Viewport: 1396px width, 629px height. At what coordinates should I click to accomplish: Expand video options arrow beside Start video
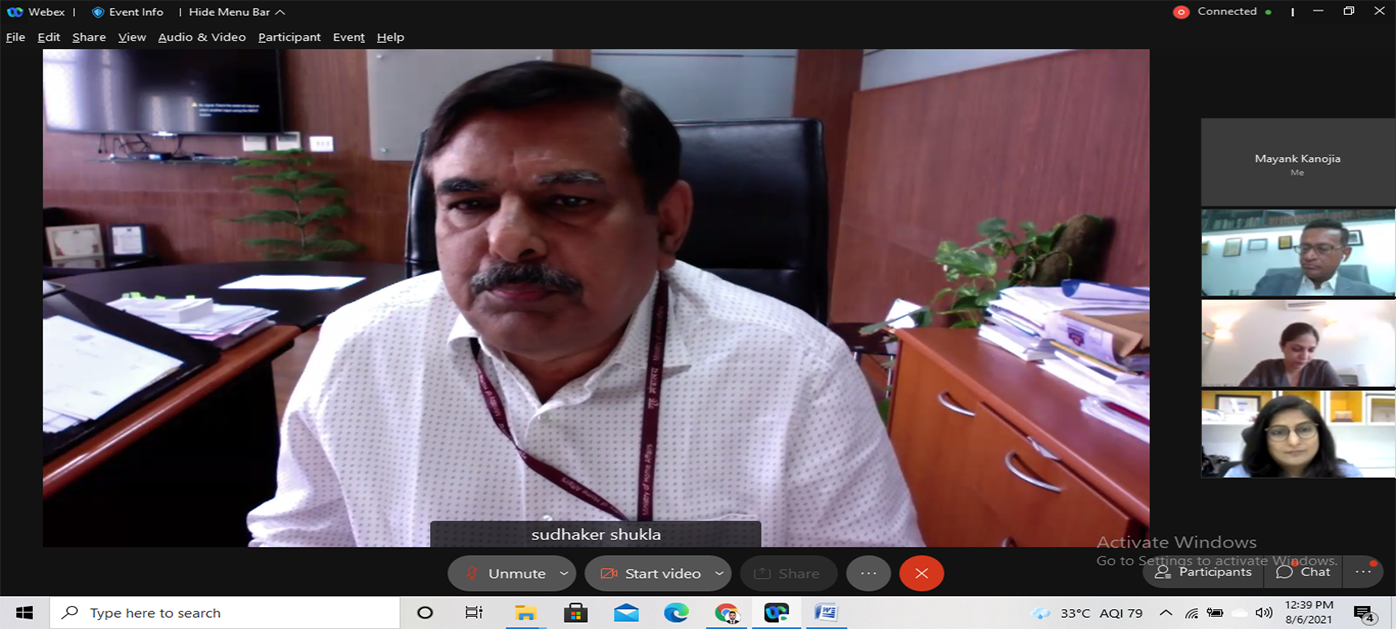pos(719,573)
